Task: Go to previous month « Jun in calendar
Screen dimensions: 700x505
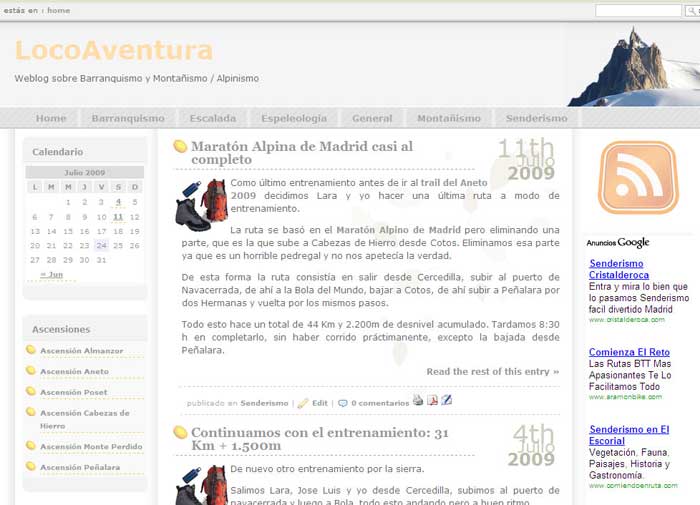Action: (51, 274)
